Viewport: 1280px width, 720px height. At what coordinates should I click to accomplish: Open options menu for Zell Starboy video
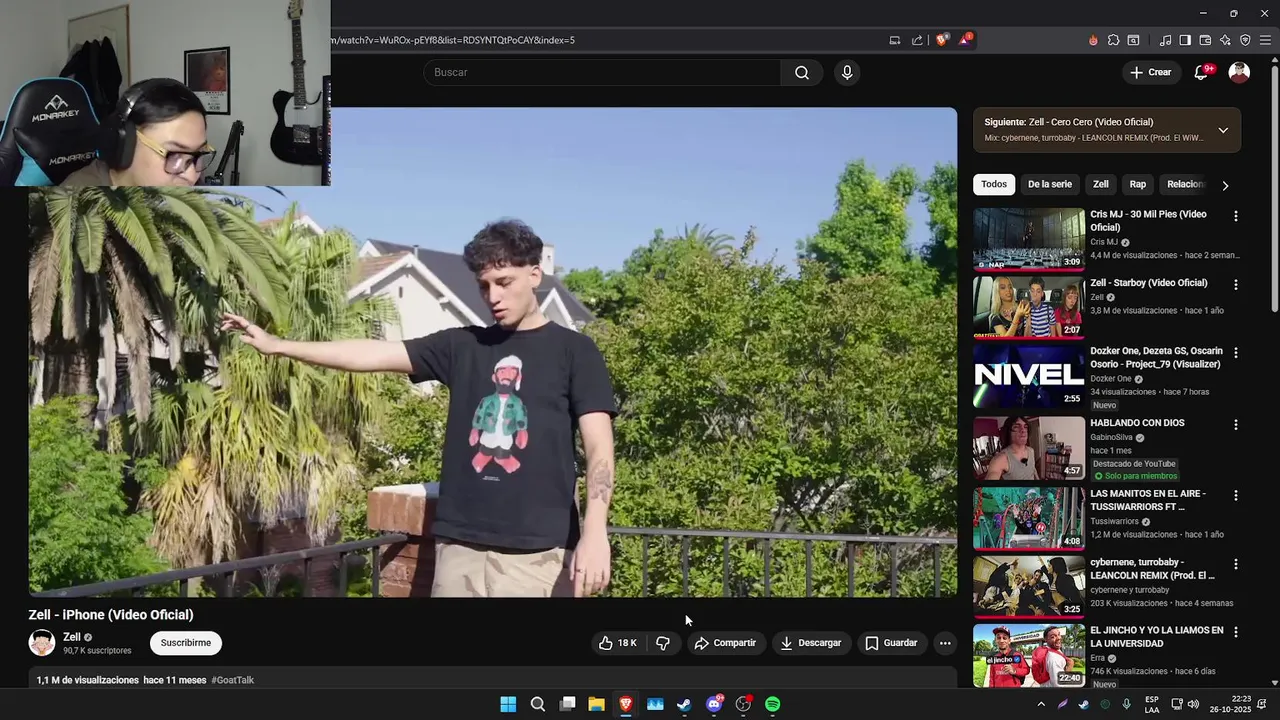tap(1235, 285)
